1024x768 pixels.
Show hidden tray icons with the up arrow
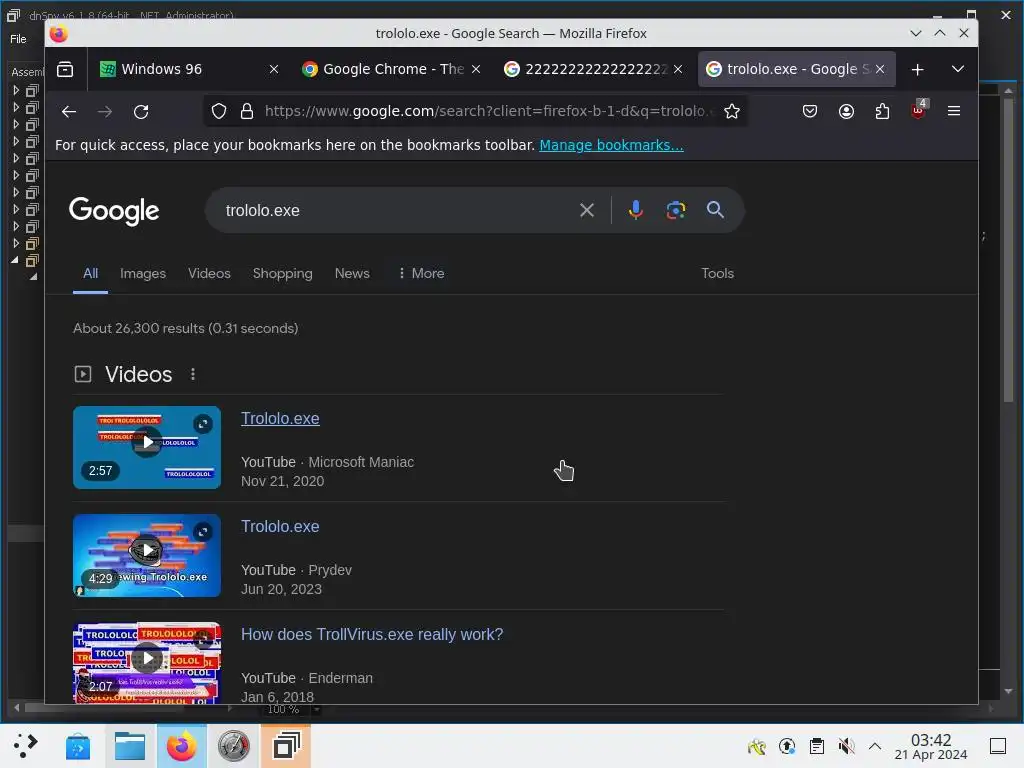875,746
